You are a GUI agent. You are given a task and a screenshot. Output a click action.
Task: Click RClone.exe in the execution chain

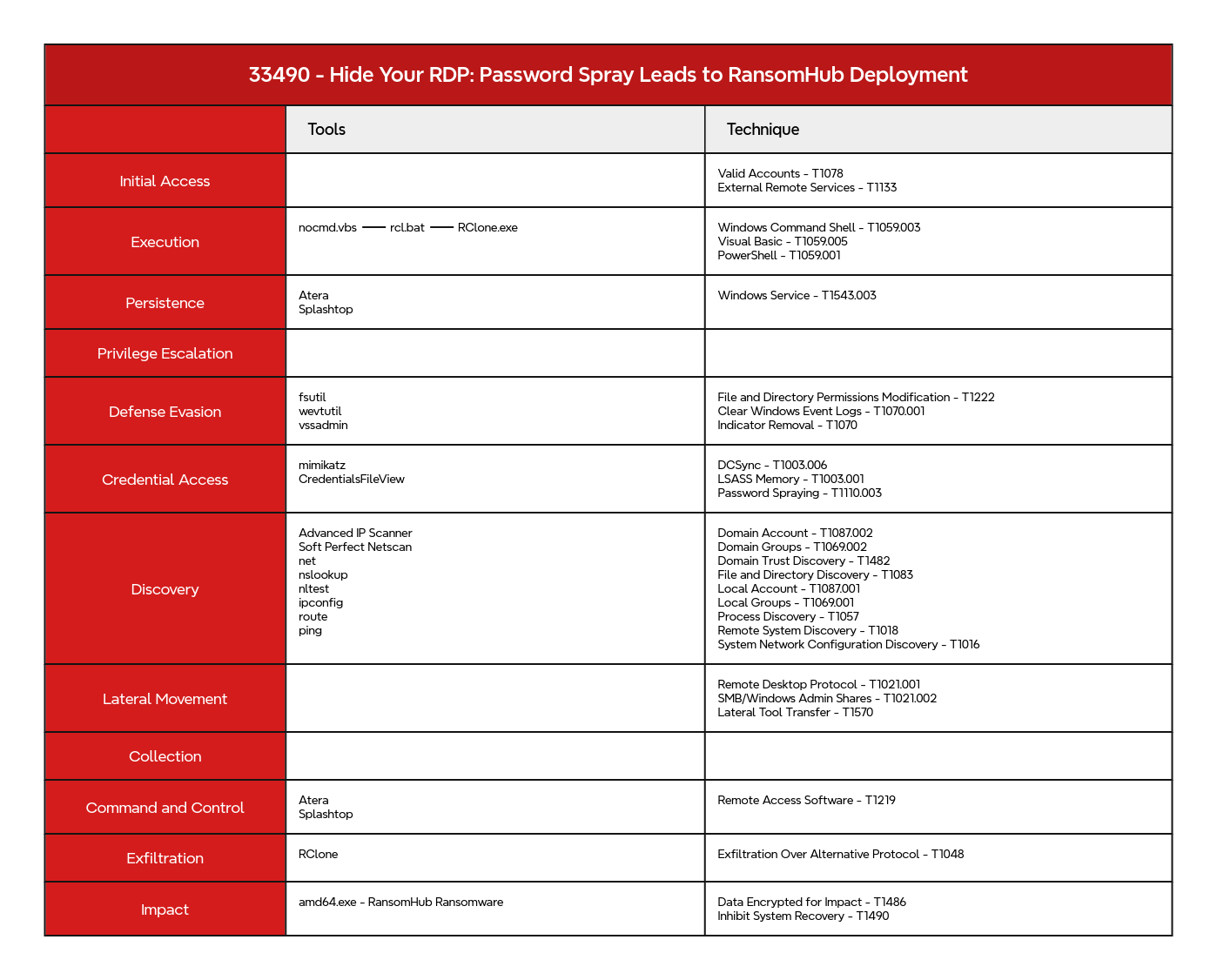[x=487, y=228]
